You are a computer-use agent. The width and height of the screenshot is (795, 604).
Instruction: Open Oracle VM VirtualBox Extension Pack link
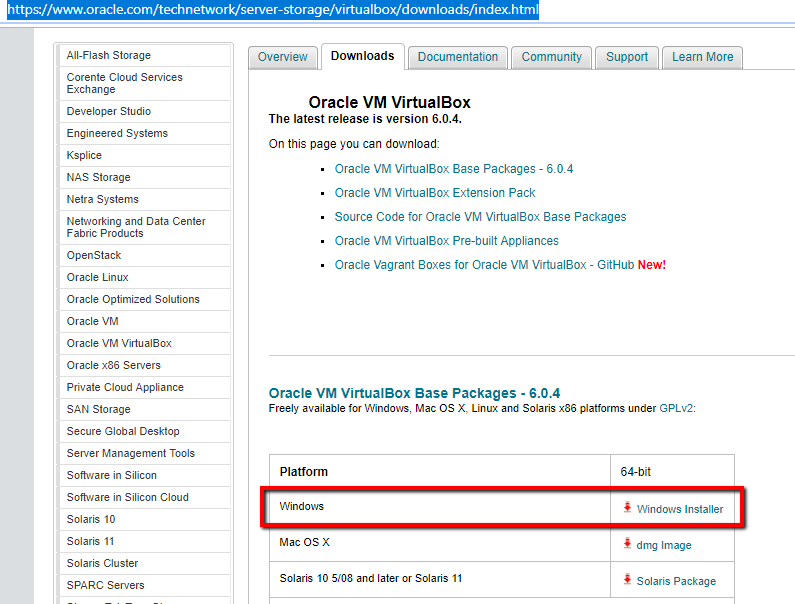pos(435,193)
